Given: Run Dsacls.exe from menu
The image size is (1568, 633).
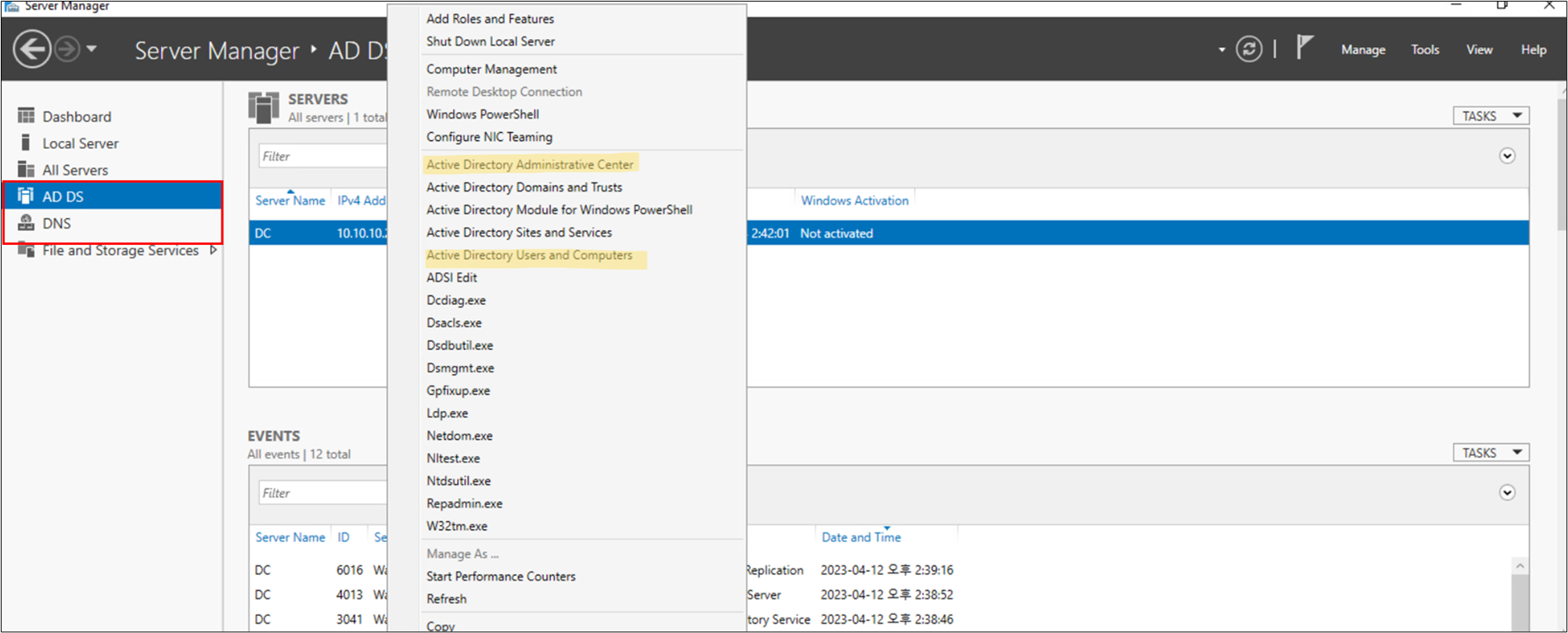Looking at the screenshot, I should click(x=454, y=323).
